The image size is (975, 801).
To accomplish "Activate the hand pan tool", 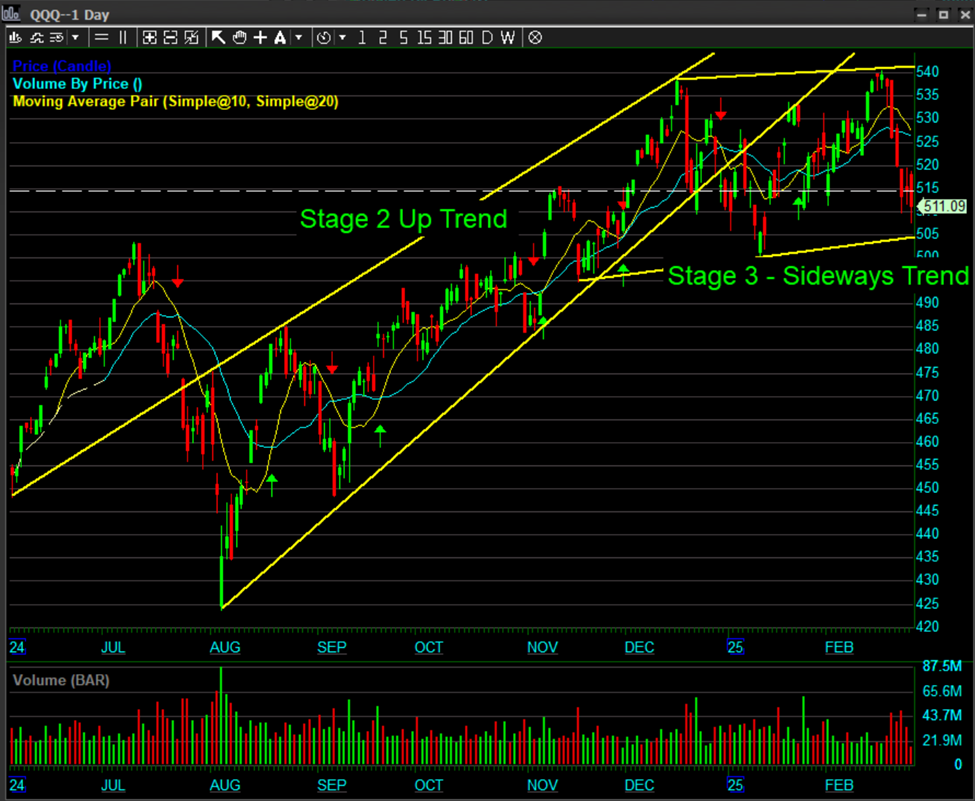I will pyautogui.click(x=239, y=37).
